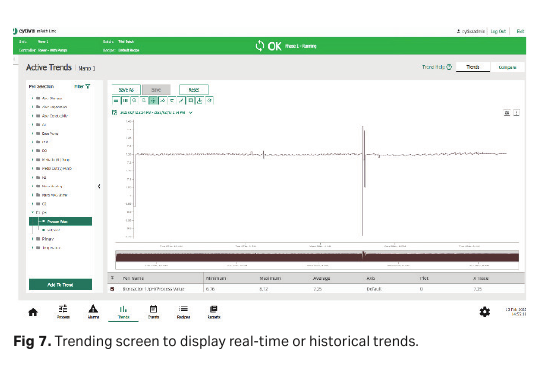Click the last icon in chart toolbar
The width and height of the screenshot is (535, 385).
click(x=209, y=101)
